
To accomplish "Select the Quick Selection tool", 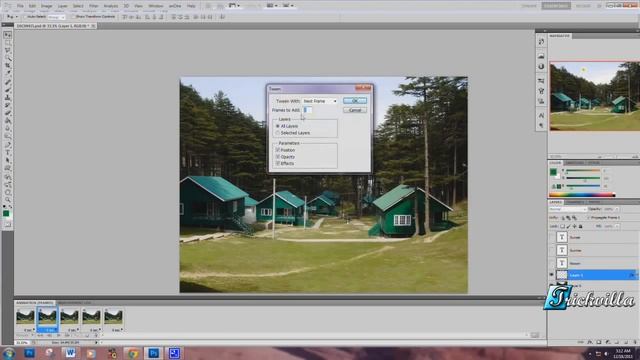I will (8, 58).
